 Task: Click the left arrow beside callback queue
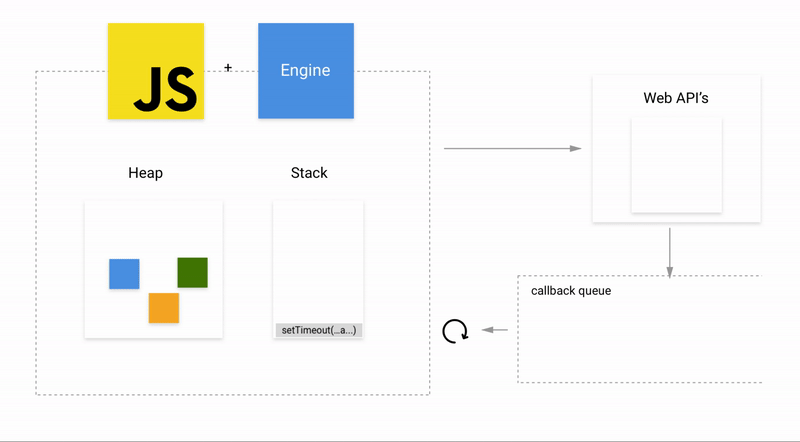[x=495, y=330]
